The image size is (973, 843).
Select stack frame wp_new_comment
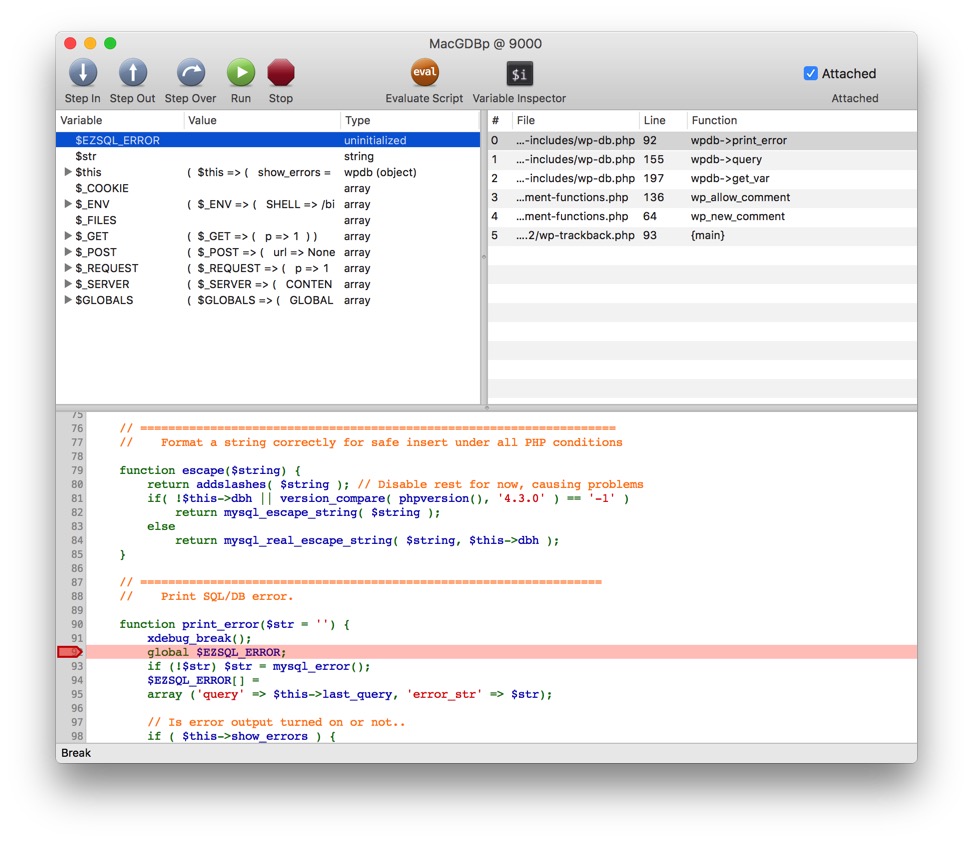(x=702, y=216)
